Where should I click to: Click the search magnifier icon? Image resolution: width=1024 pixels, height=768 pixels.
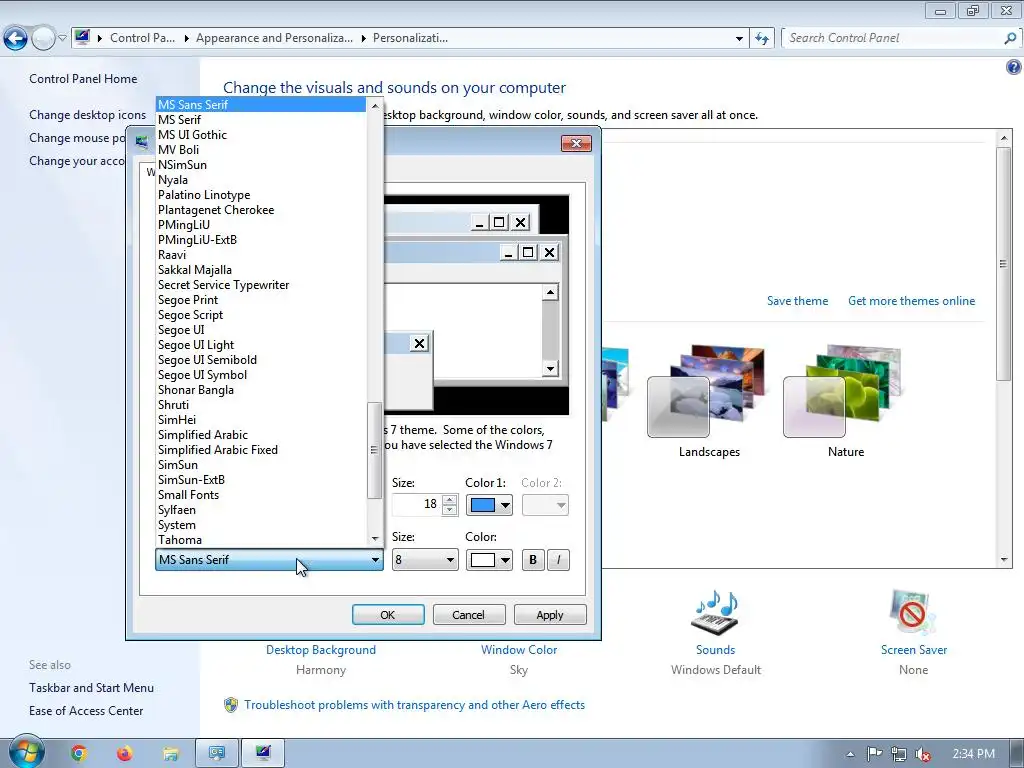(1009, 39)
